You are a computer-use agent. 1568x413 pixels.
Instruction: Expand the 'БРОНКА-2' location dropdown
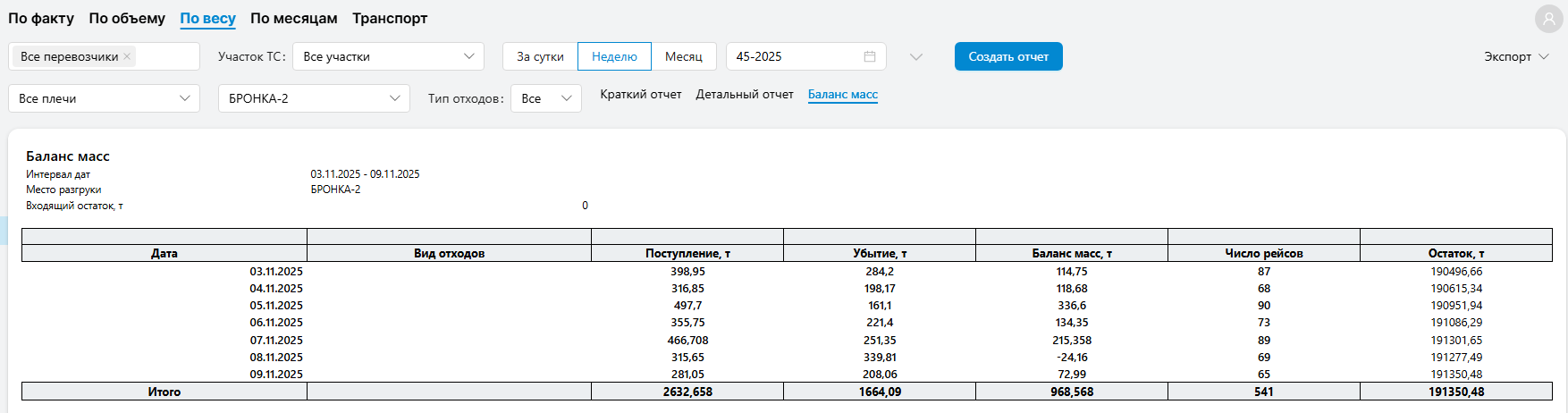coord(313,98)
